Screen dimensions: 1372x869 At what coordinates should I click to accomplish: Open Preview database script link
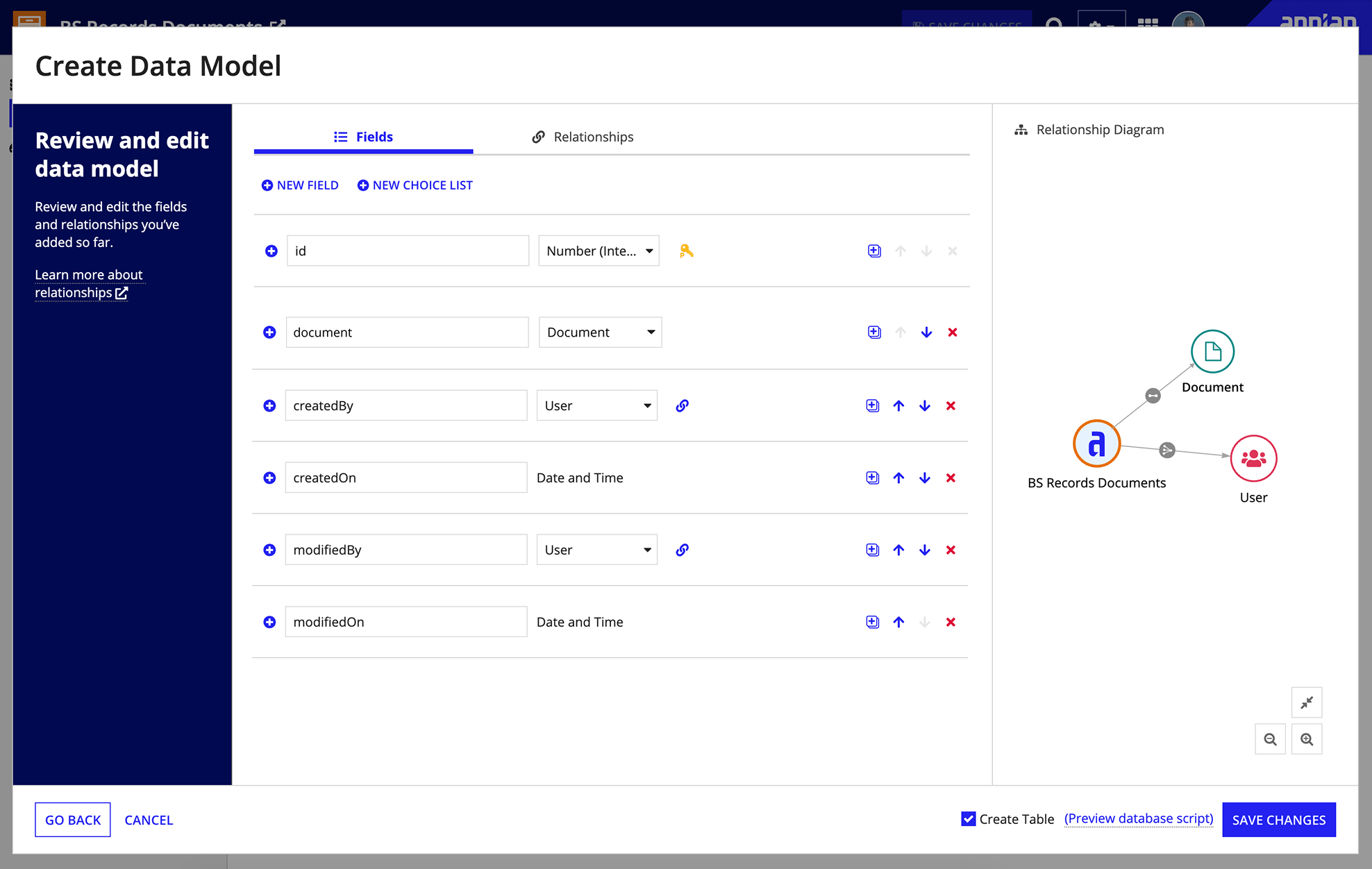point(1138,819)
